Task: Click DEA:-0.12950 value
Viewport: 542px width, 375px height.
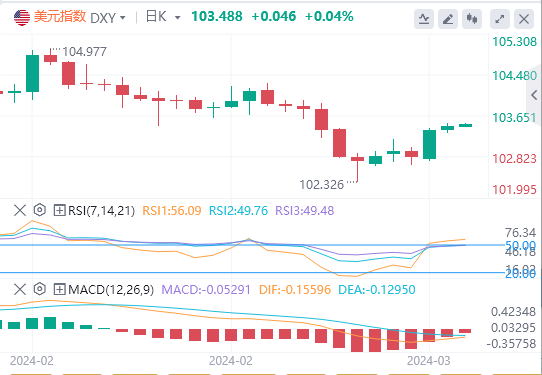Action: (x=377, y=290)
